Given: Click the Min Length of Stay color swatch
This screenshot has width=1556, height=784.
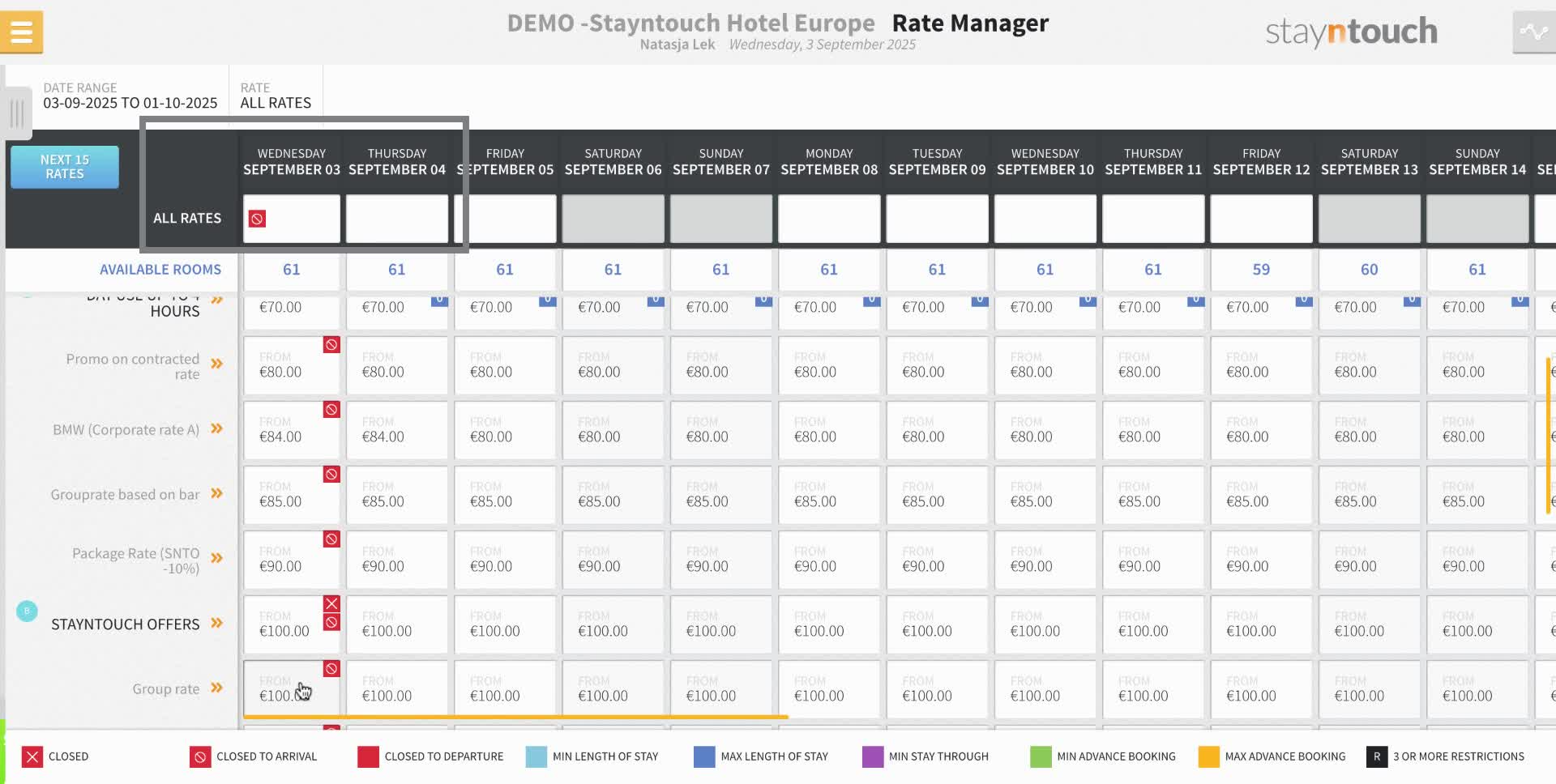Looking at the screenshot, I should [536, 757].
